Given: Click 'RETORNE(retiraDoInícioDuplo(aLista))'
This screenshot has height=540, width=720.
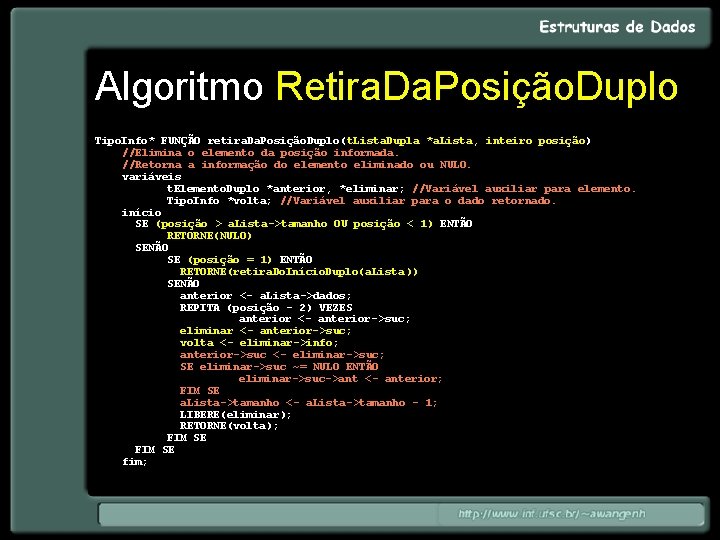Looking at the screenshot, I should pyautogui.click(x=298, y=271).
